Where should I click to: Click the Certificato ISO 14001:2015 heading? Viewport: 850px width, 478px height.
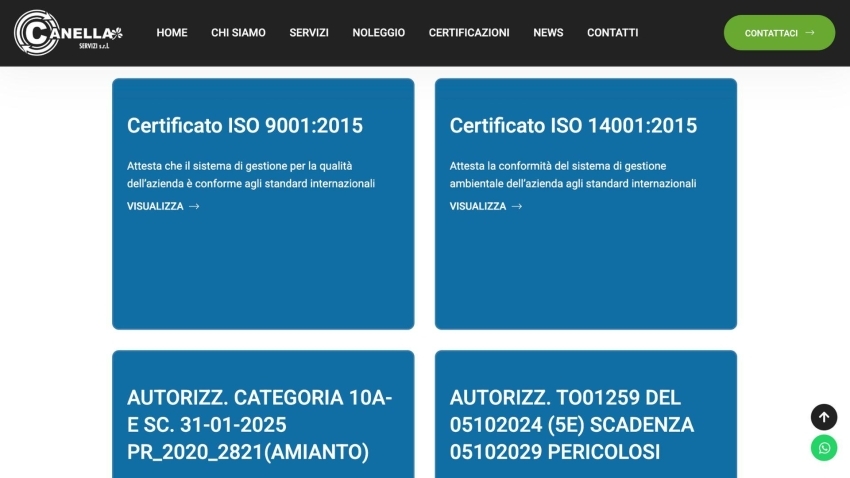(573, 126)
